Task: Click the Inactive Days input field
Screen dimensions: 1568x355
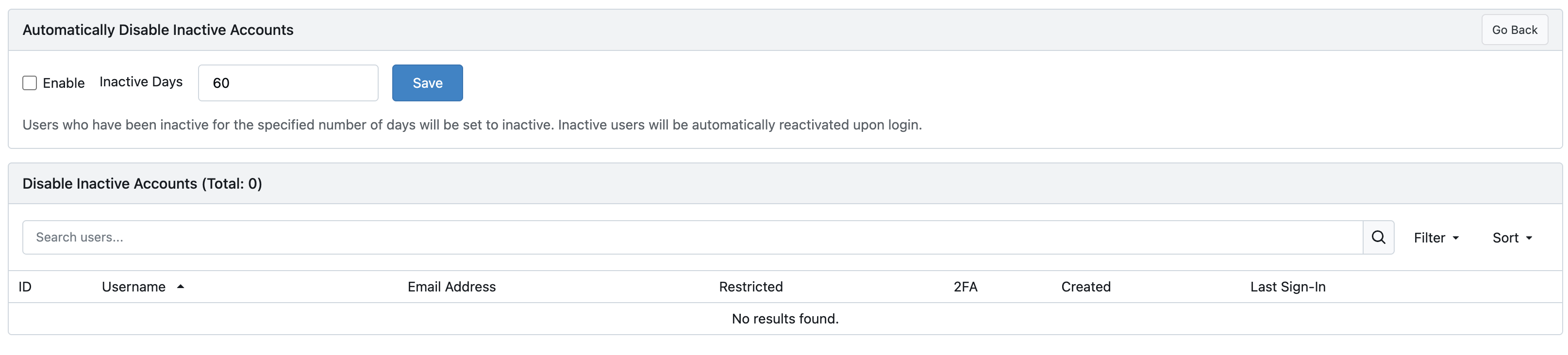Action: 287,82
